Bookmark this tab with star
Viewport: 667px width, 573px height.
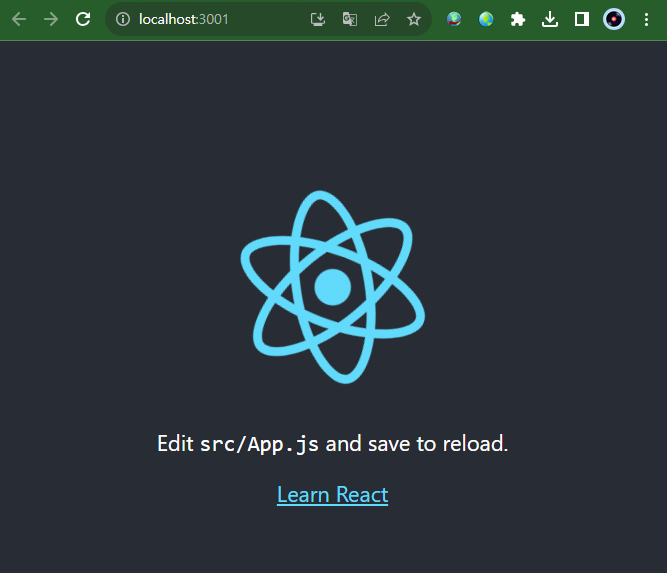(413, 19)
